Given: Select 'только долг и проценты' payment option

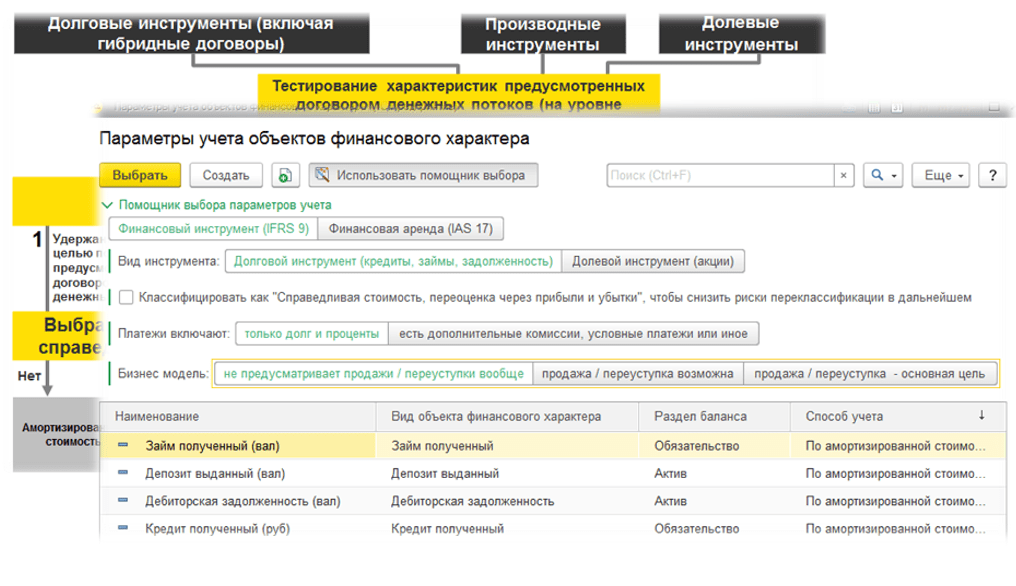Looking at the screenshot, I should [x=310, y=334].
